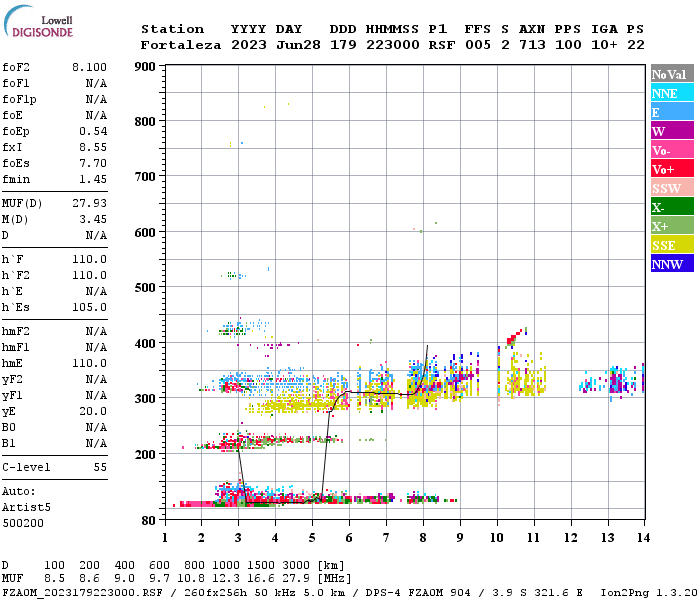Click the h`F value 110.0
The height and width of the screenshot is (600, 700).
pos(89,259)
